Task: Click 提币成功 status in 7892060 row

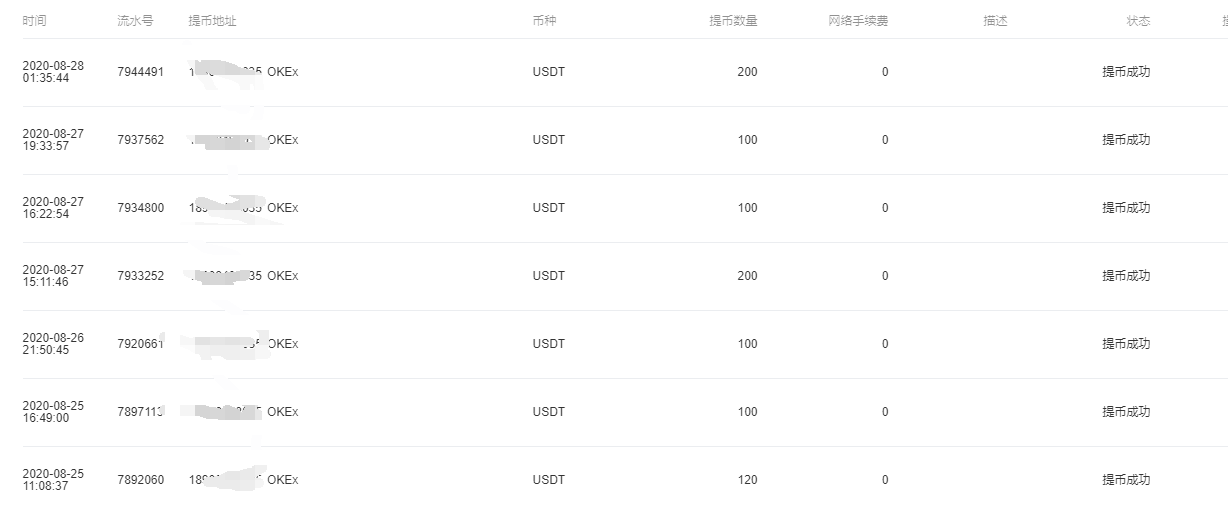Action: [1126, 480]
